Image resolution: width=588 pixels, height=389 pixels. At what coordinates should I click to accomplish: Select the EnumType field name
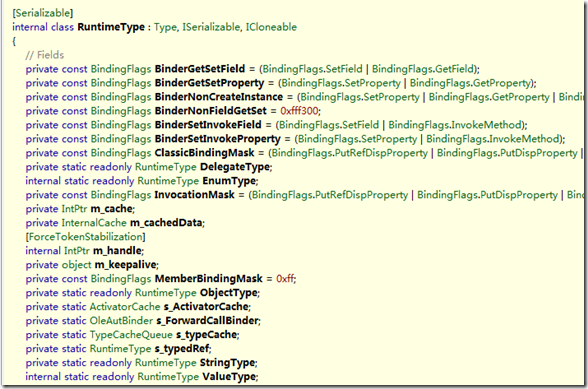[x=229, y=181]
